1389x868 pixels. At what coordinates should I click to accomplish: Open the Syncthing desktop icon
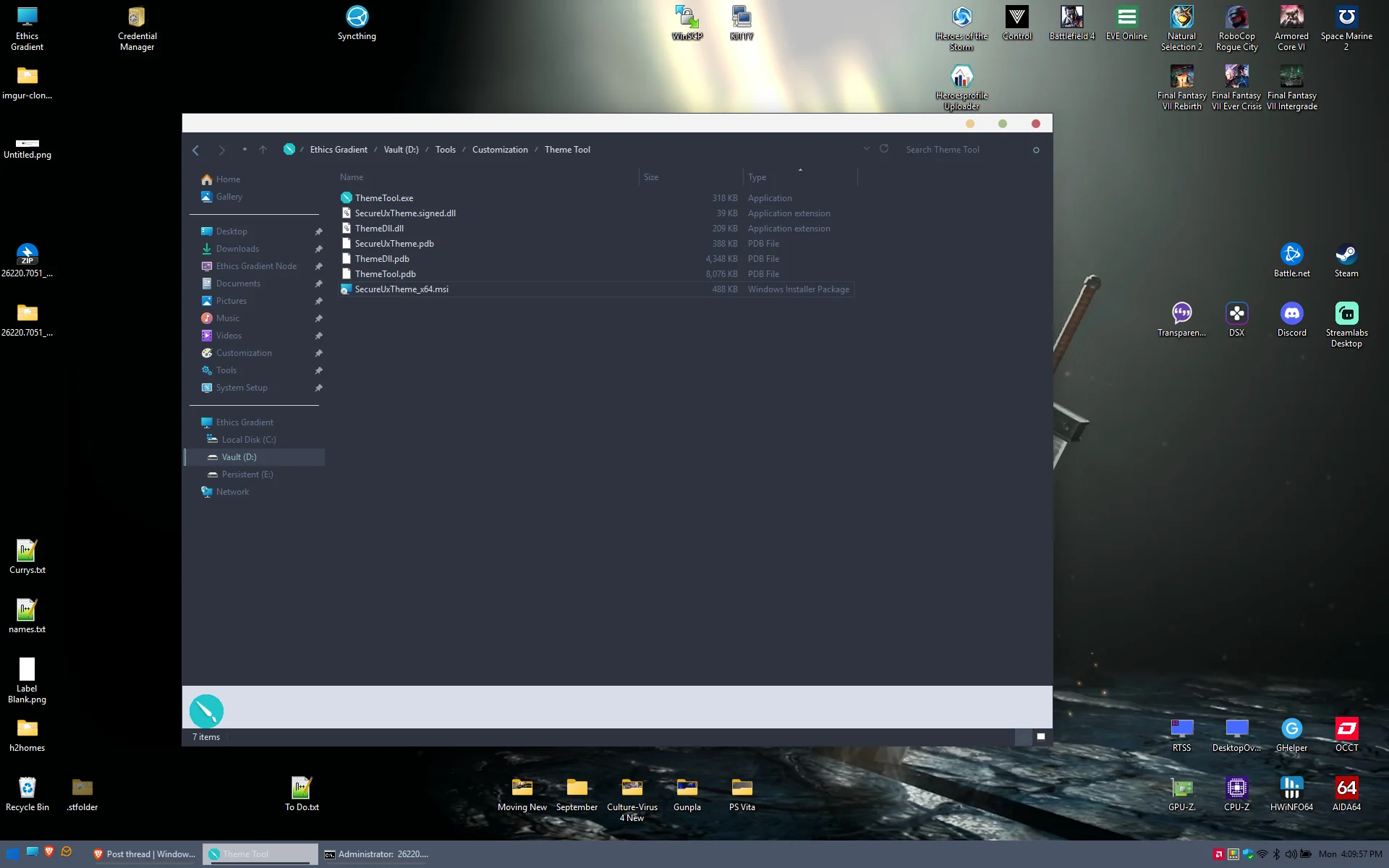(357, 23)
